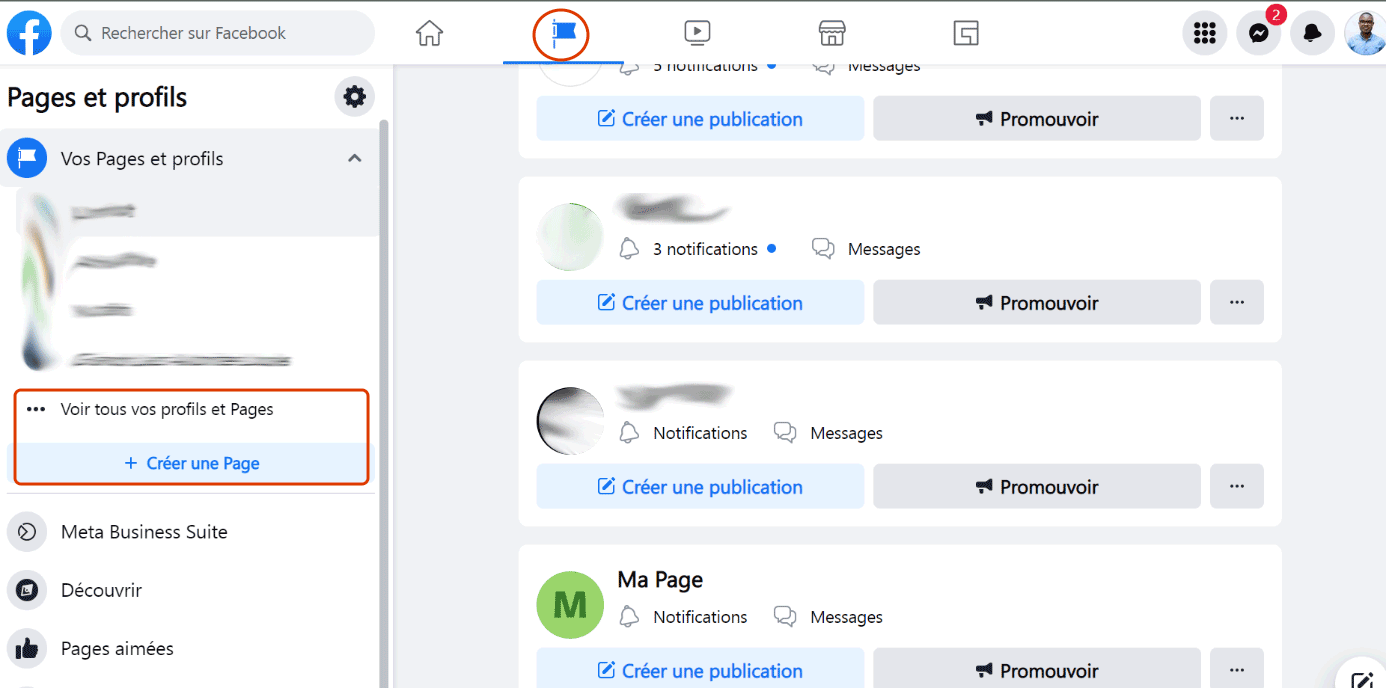1386x688 pixels.
Task: Open Découvrir in the sidebar
Action: pos(101,590)
